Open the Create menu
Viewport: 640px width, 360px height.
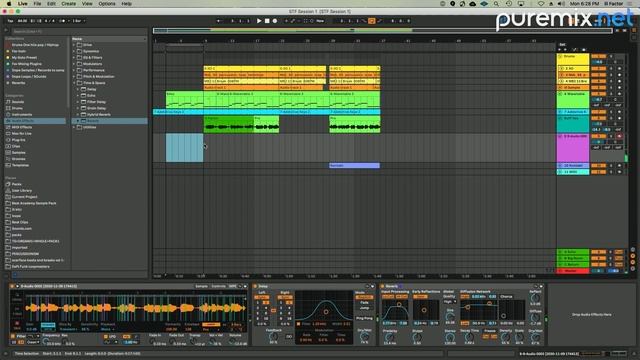pos(69,4)
